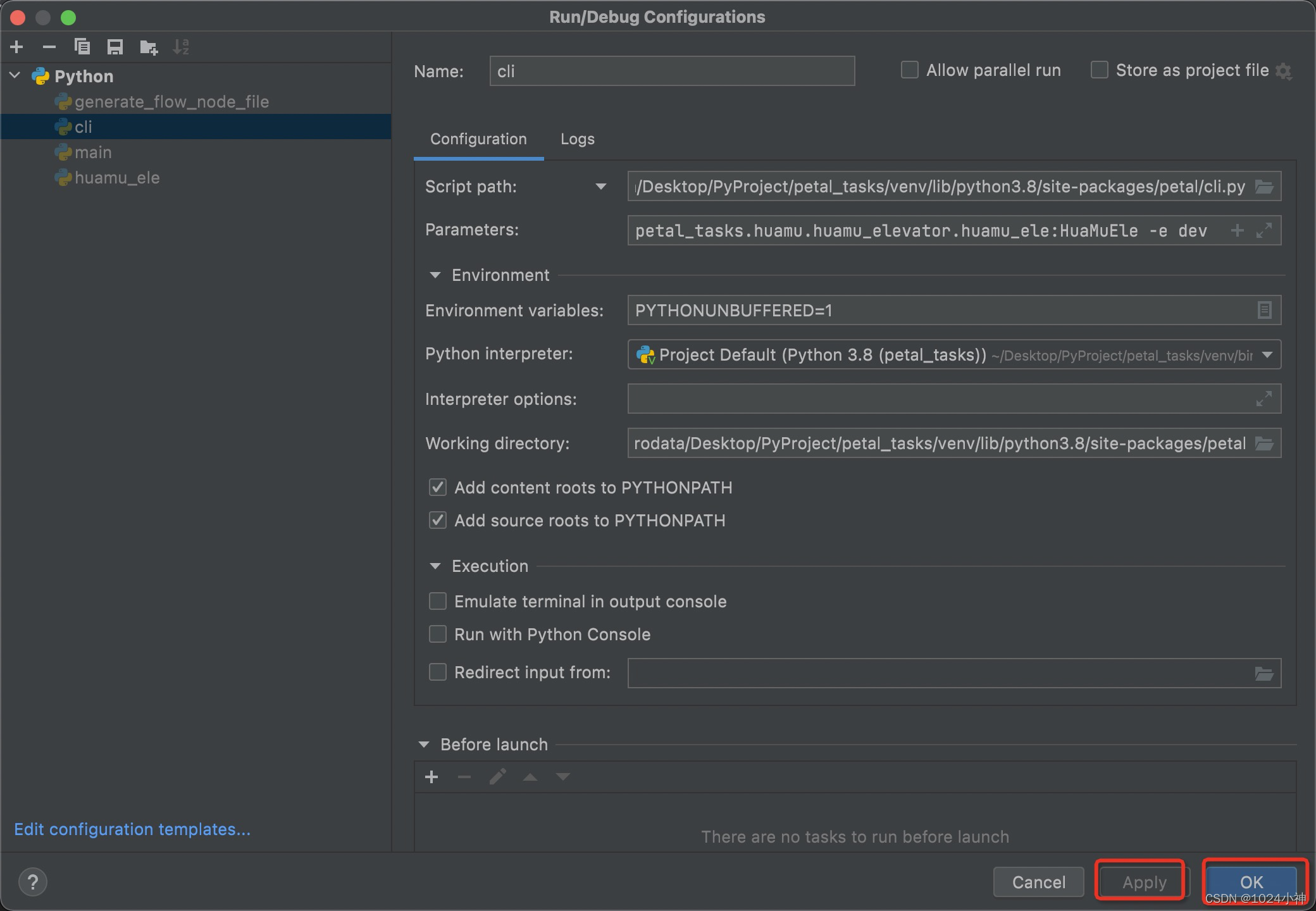1316x911 pixels.
Task: Expand the Parameters field with arrows icon
Action: 1264,231
